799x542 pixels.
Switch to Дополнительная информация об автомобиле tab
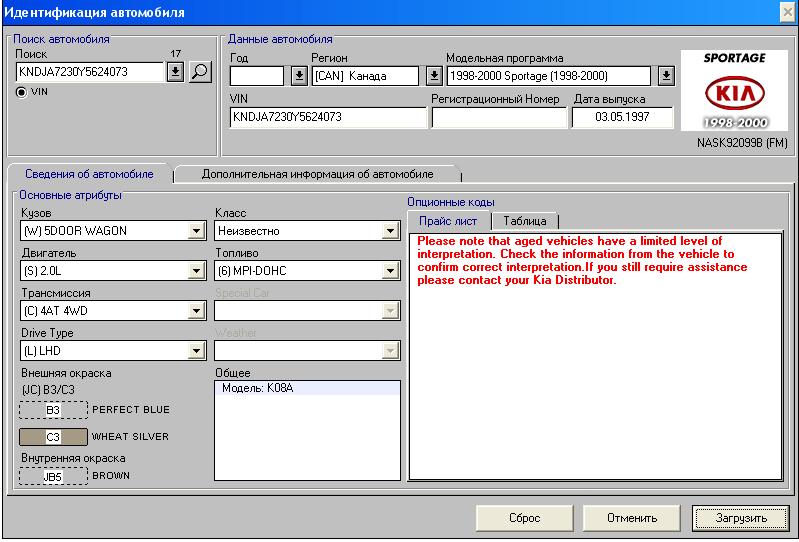point(317,174)
